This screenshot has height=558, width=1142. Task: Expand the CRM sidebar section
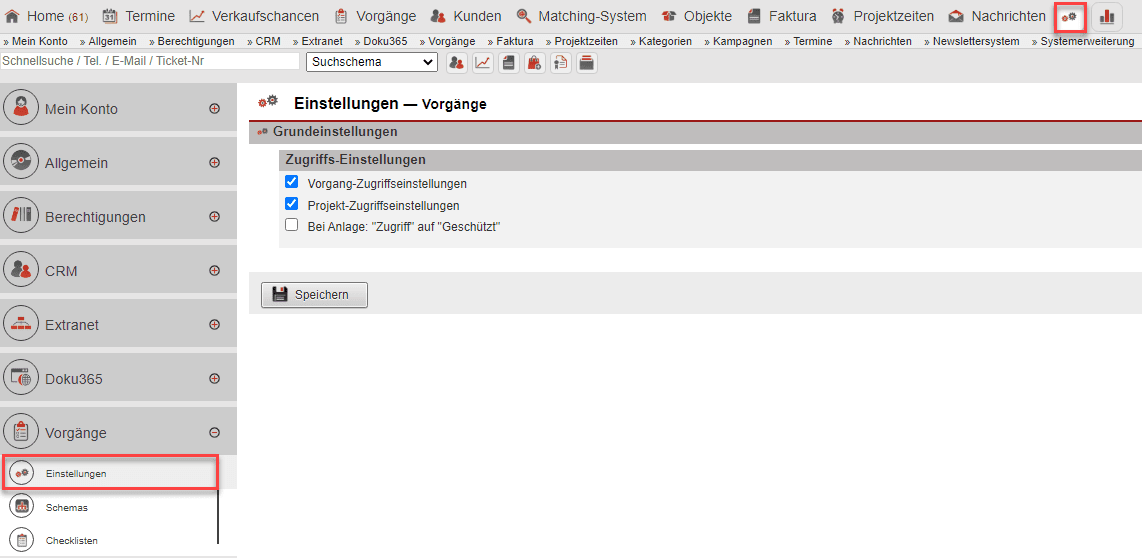coord(214,271)
